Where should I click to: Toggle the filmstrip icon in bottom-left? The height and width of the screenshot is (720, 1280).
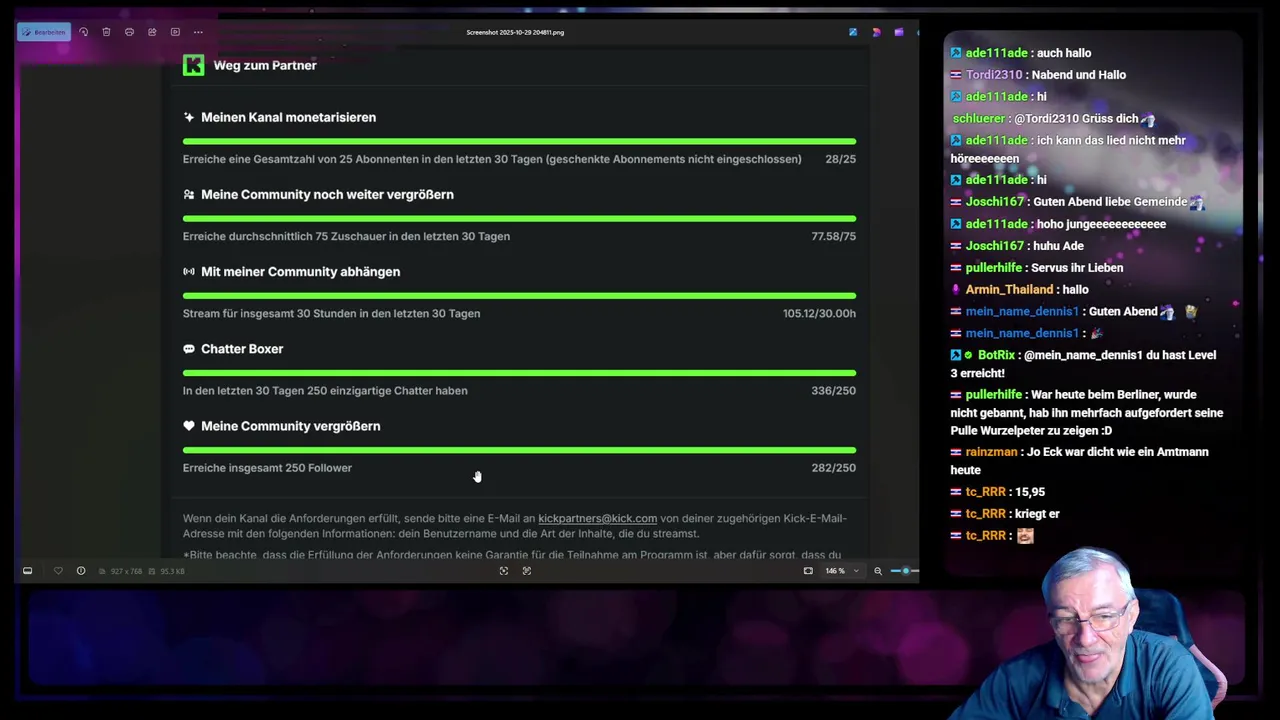coord(27,571)
